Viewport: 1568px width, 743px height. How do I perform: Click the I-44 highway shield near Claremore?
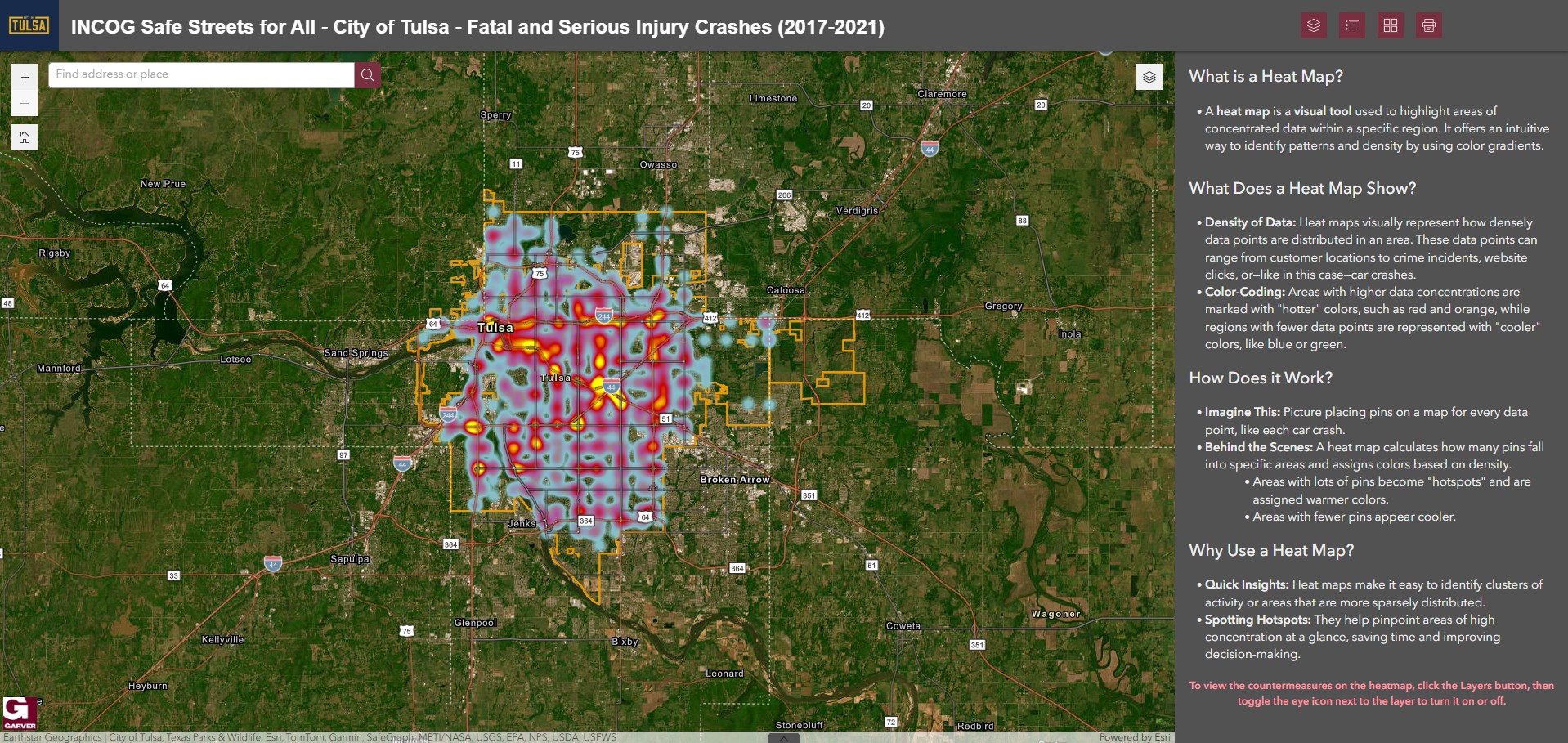coord(930,149)
